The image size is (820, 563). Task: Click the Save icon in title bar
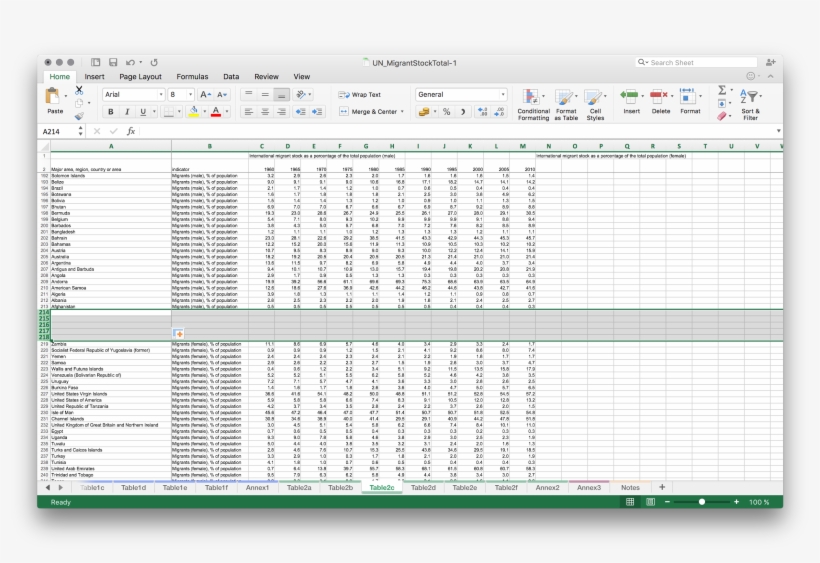tap(113, 62)
